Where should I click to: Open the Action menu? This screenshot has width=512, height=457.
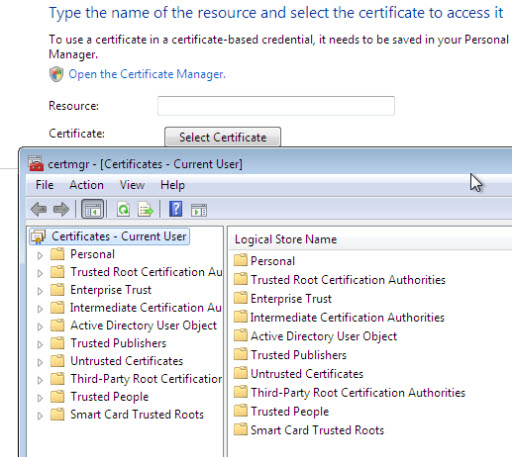(86, 185)
